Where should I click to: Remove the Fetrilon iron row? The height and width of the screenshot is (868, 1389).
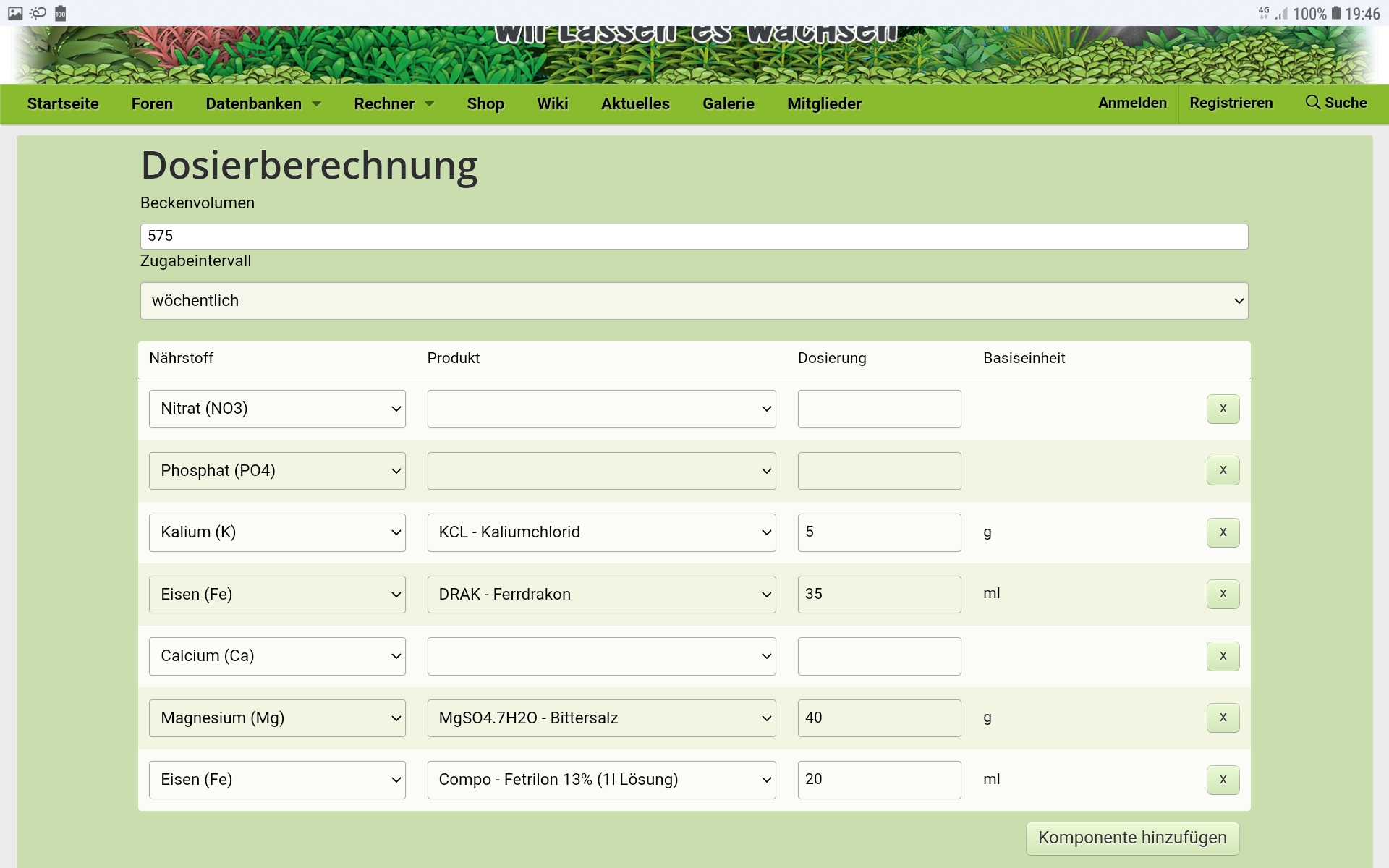(x=1223, y=780)
